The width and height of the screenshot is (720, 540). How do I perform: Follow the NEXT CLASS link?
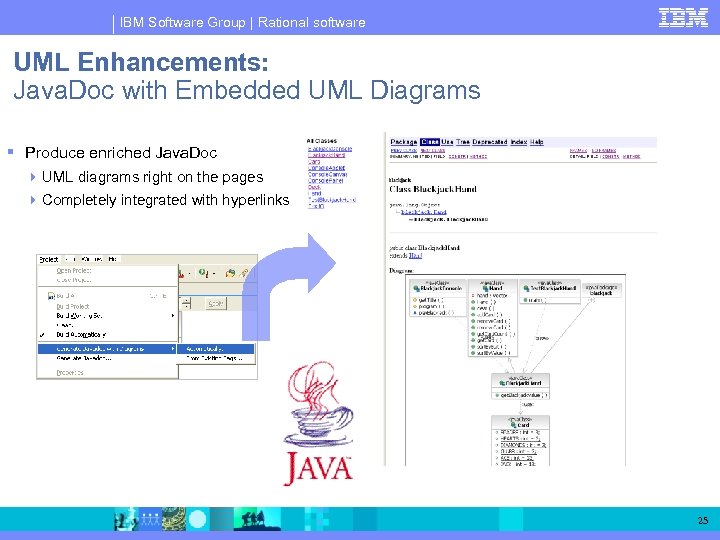point(433,150)
